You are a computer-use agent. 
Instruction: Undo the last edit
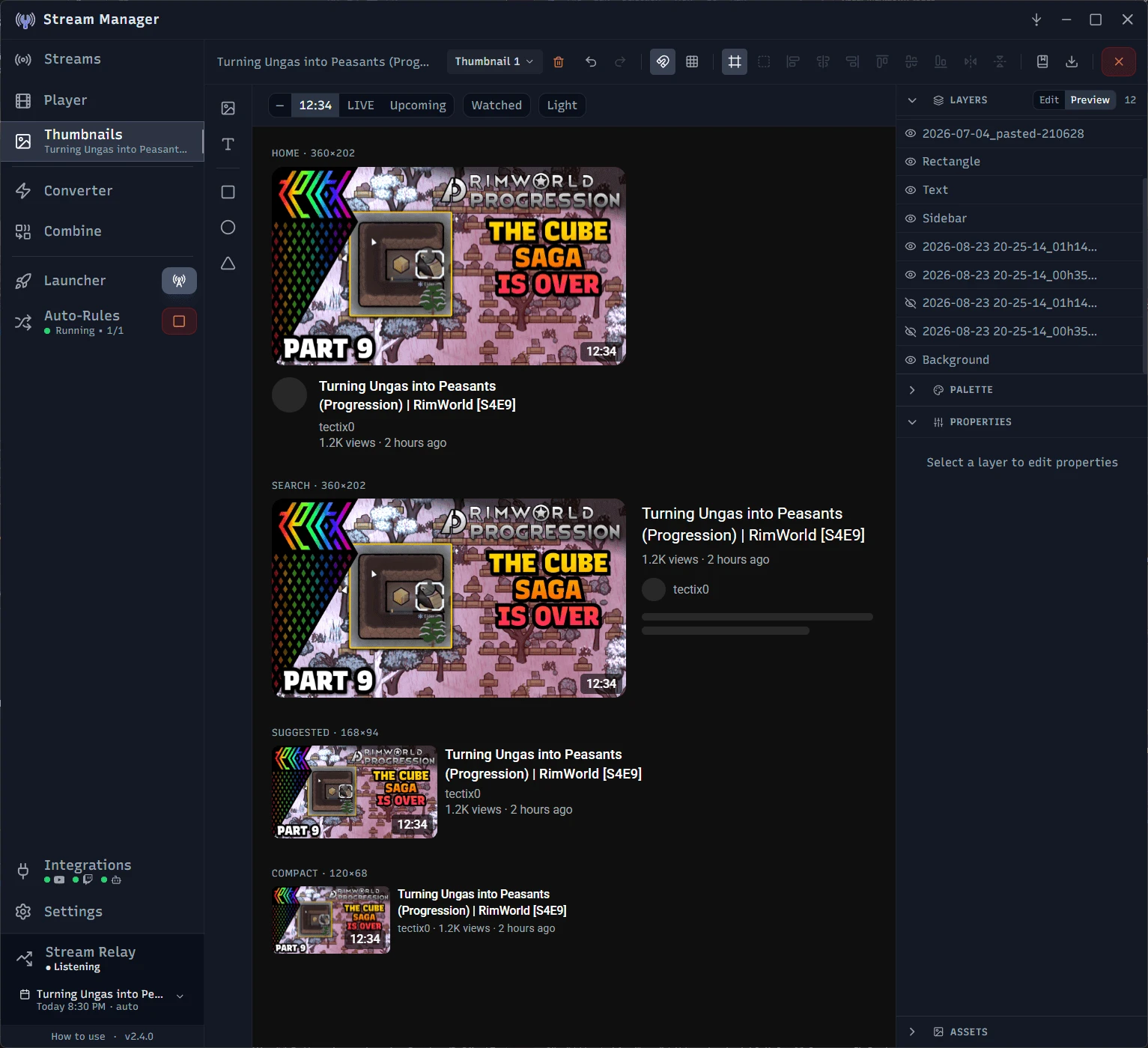point(591,61)
